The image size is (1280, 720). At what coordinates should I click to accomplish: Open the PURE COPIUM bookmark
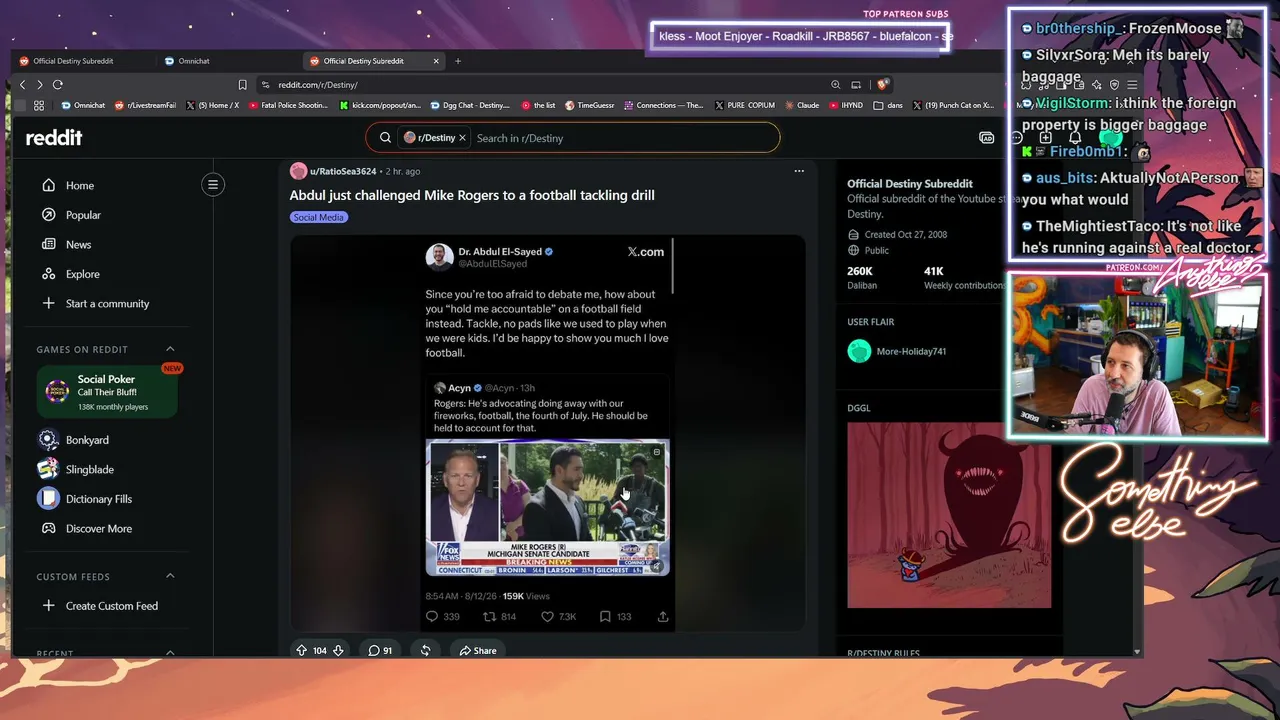point(744,105)
